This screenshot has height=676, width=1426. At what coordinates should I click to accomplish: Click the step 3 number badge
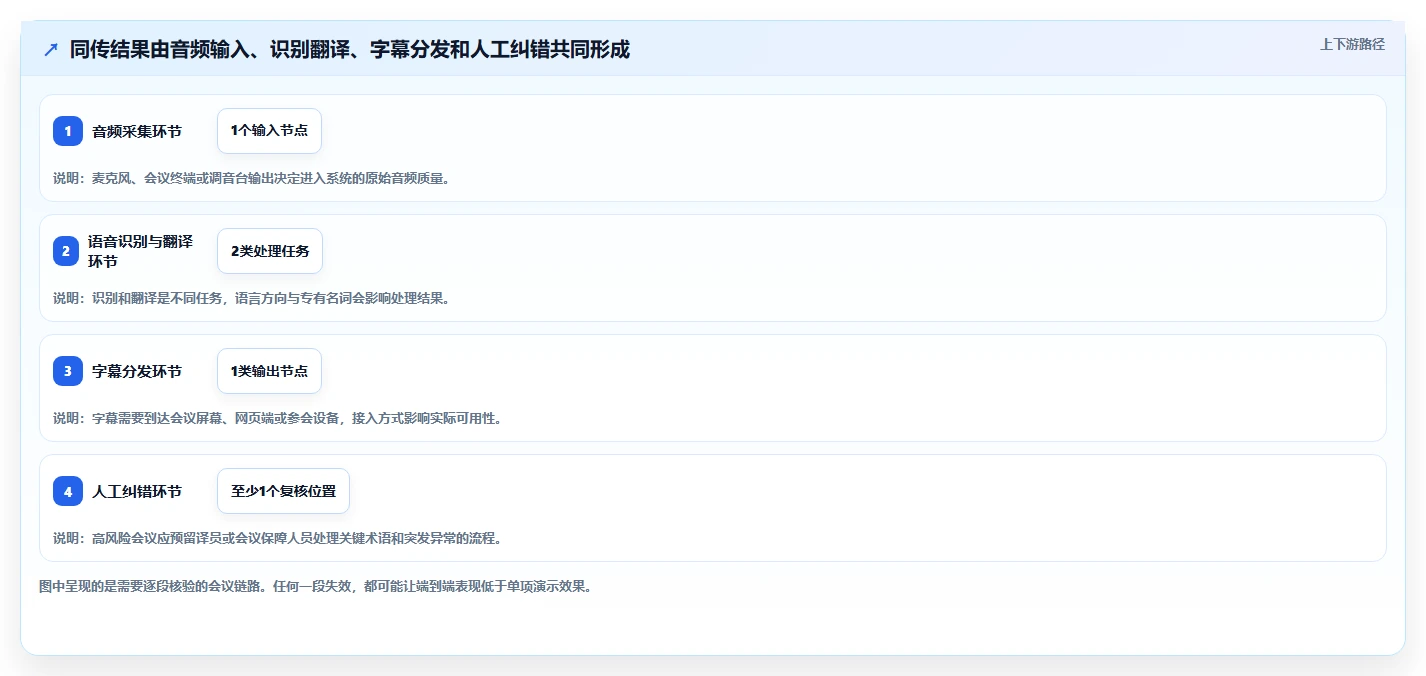coord(68,371)
